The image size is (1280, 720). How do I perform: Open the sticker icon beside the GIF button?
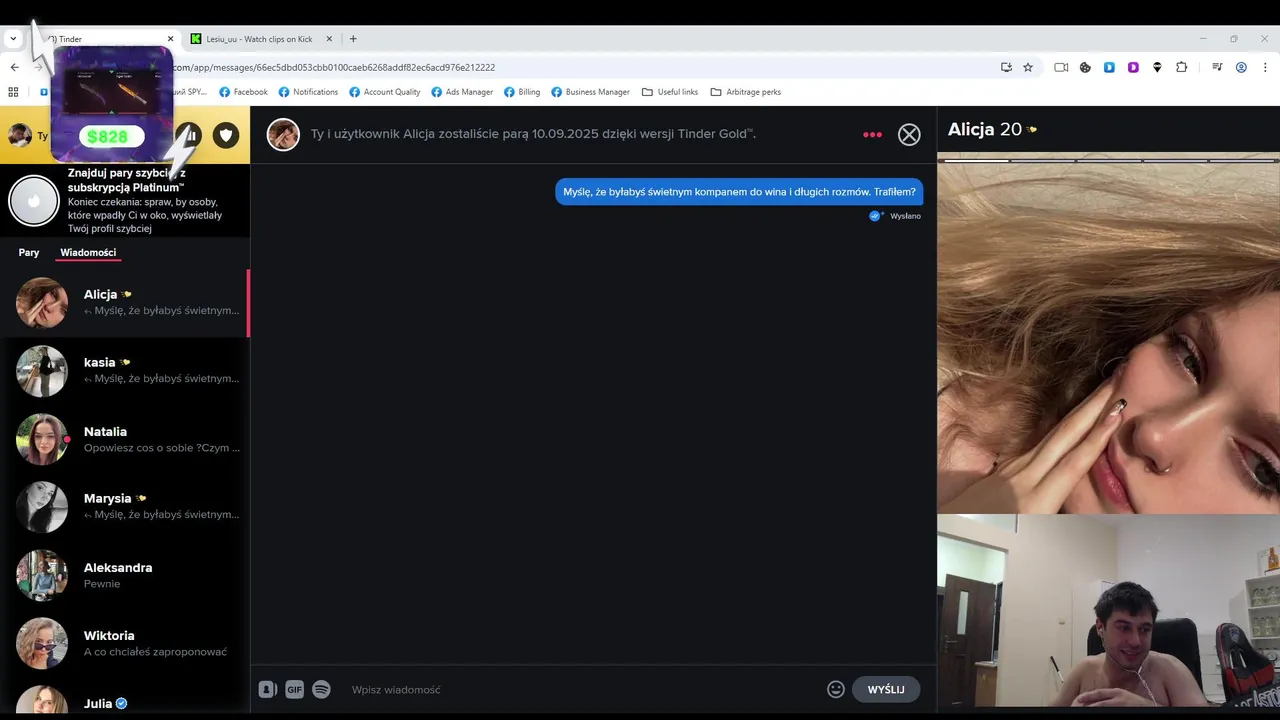[x=267, y=689]
